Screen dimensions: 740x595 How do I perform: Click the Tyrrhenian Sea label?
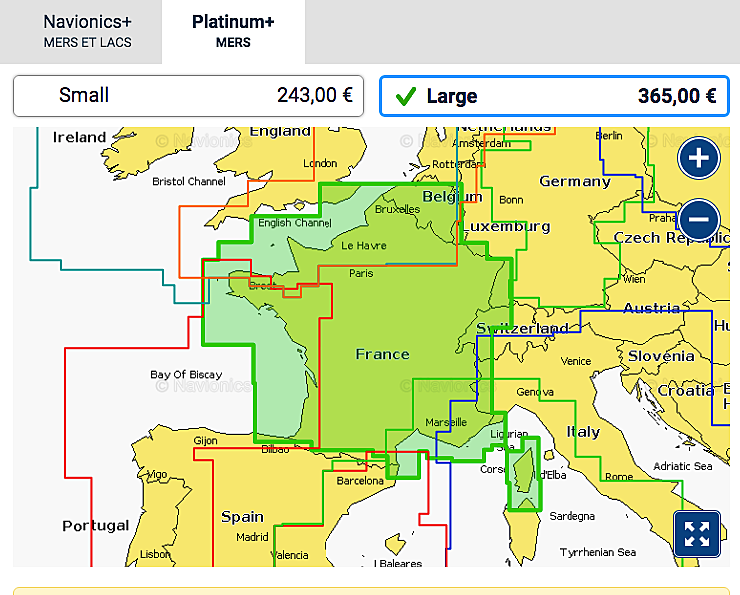tap(598, 552)
